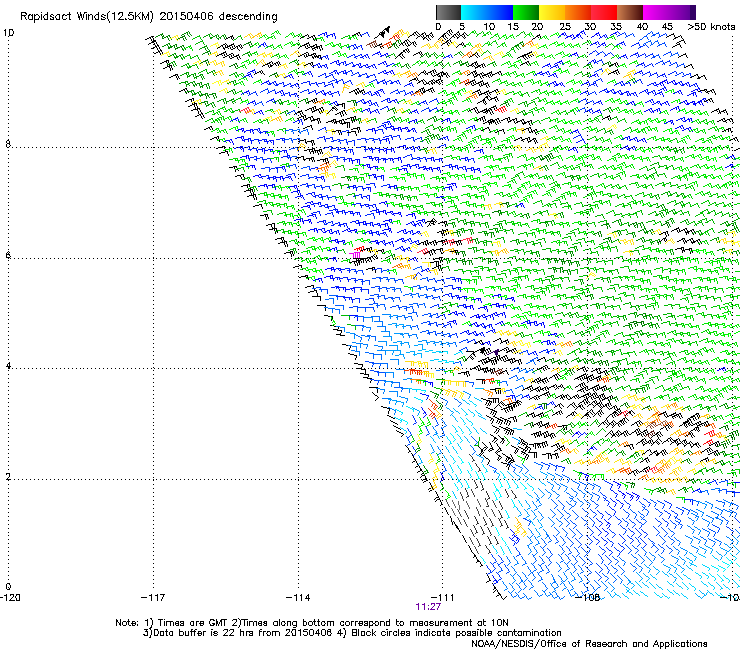Click the -117 longitude axis label

pyautogui.click(x=153, y=598)
